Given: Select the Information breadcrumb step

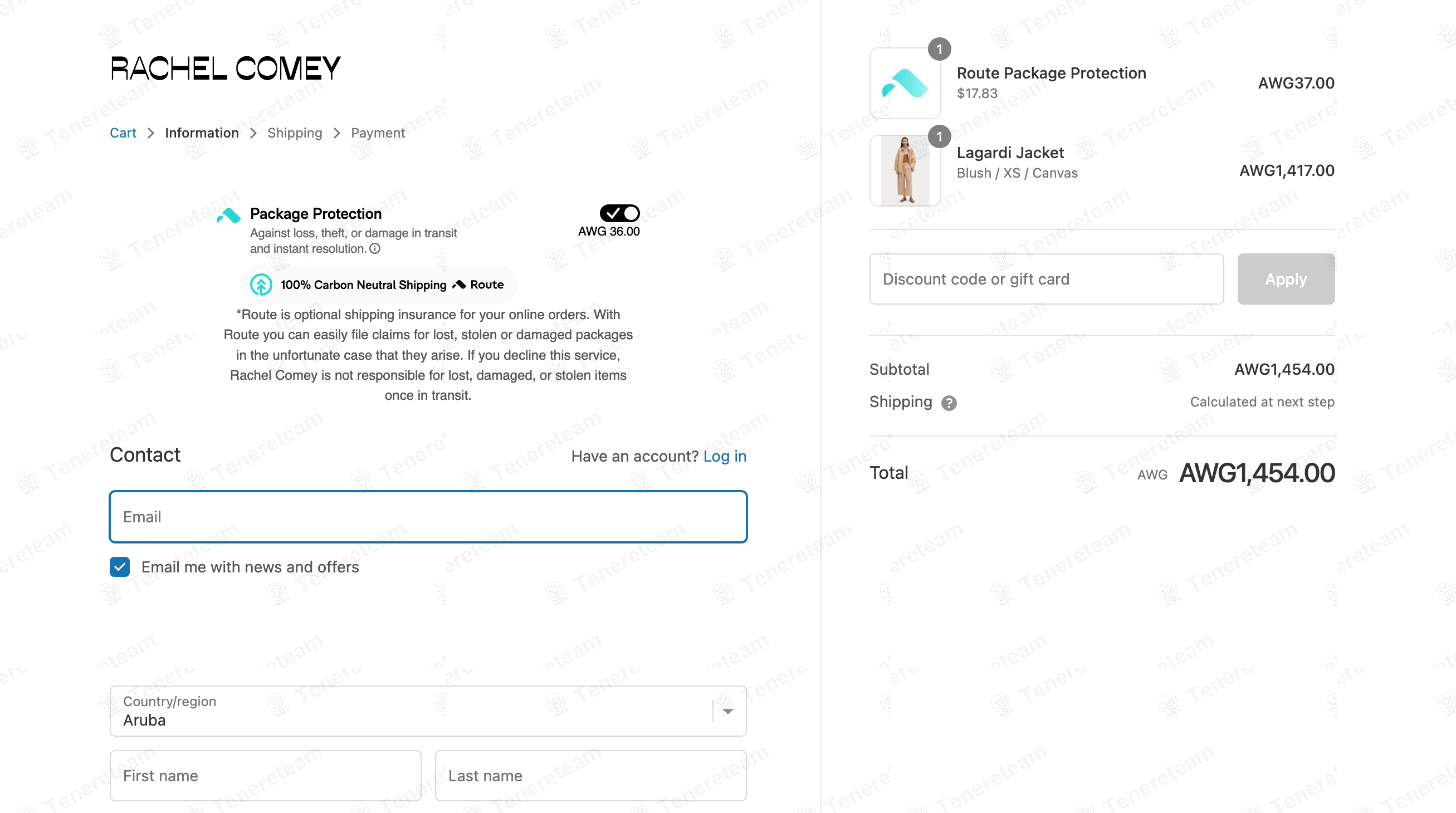Looking at the screenshot, I should pos(202,133).
